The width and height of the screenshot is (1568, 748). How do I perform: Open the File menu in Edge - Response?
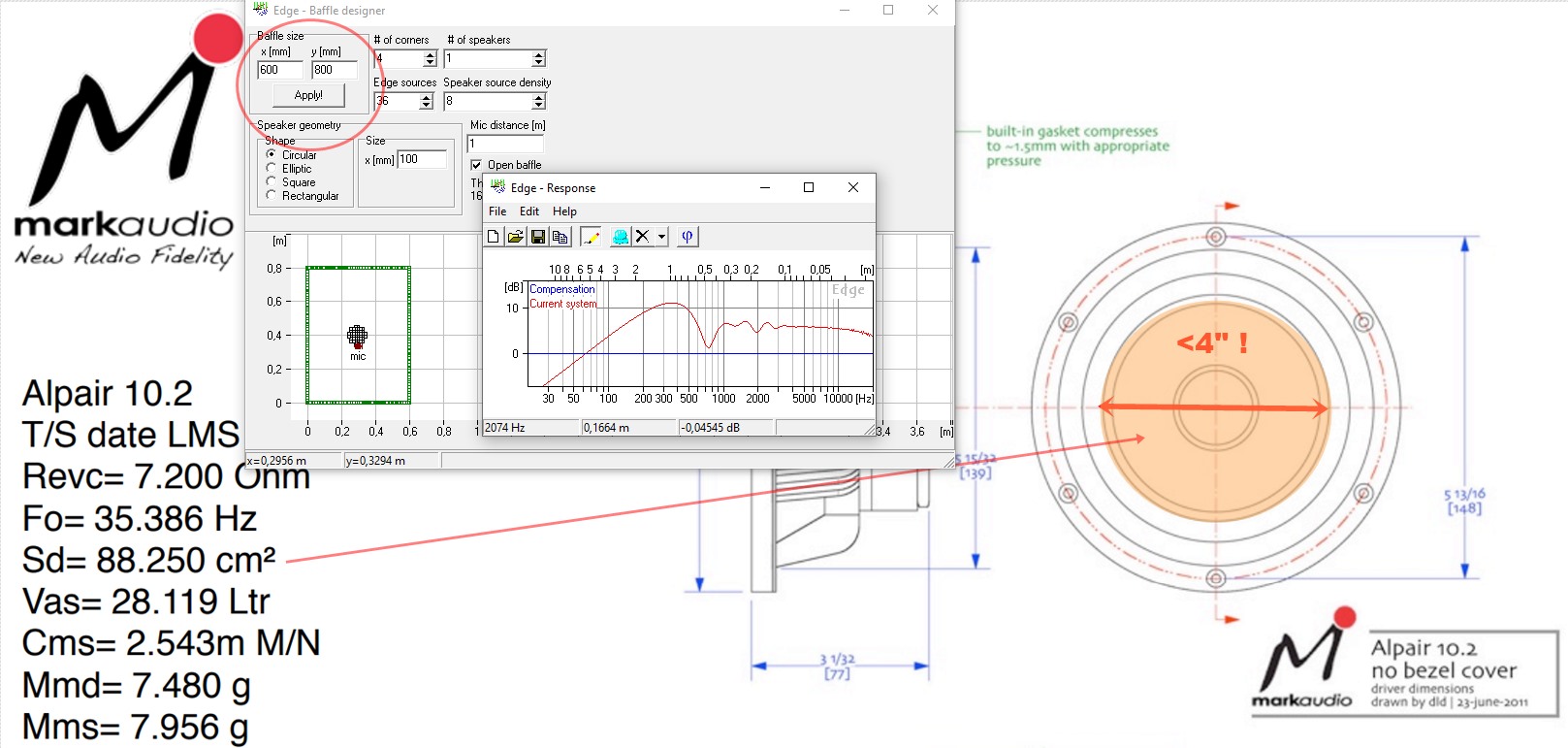pyautogui.click(x=497, y=211)
